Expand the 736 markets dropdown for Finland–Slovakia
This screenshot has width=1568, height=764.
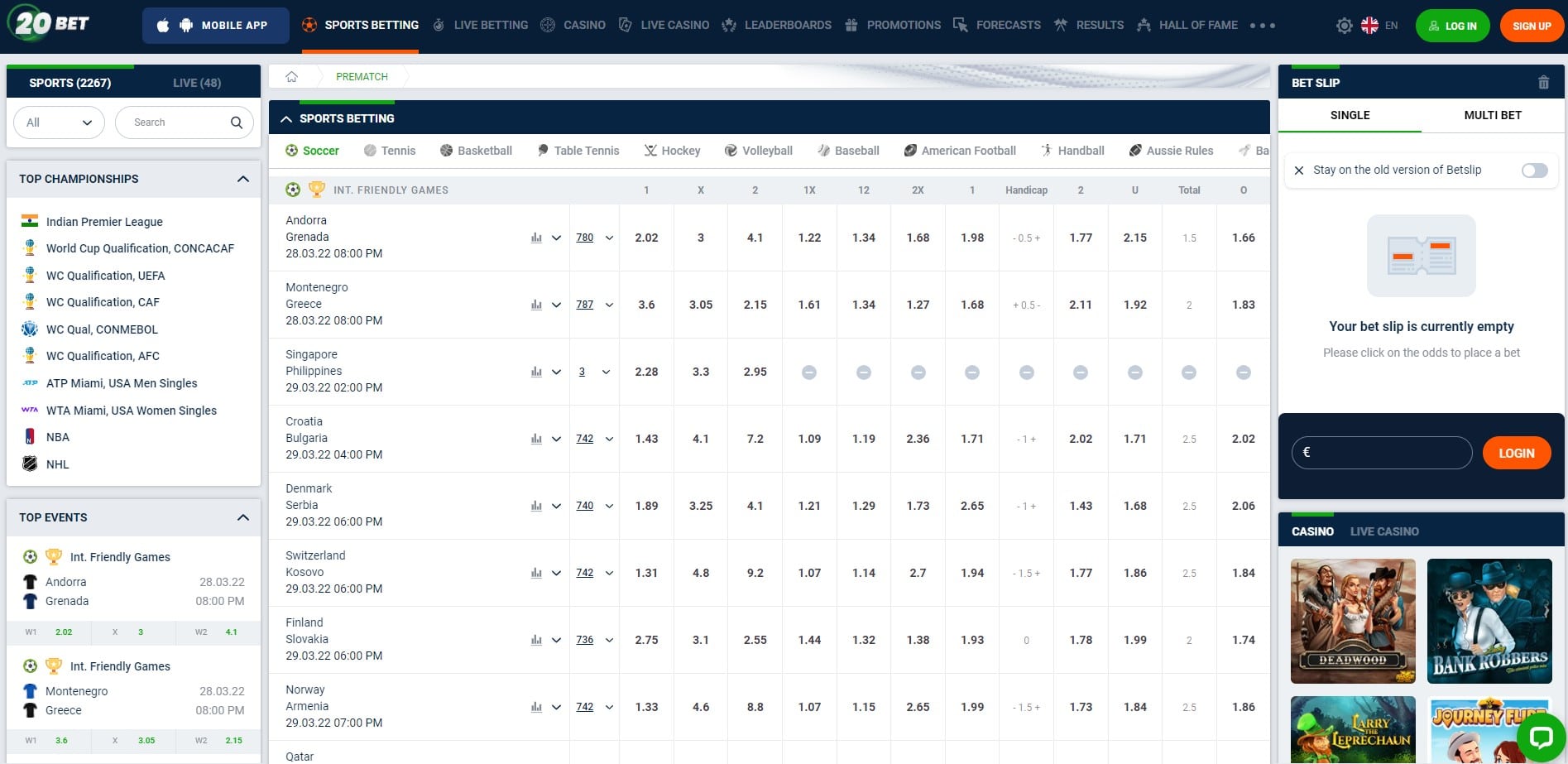coord(609,640)
